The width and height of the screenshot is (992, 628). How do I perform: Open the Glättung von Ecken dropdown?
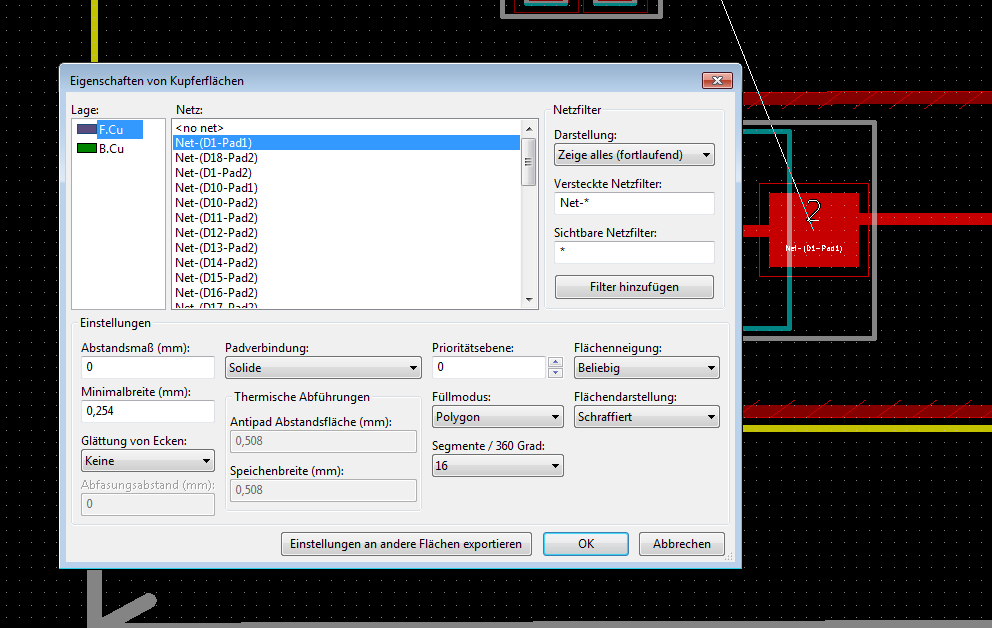coord(148,461)
